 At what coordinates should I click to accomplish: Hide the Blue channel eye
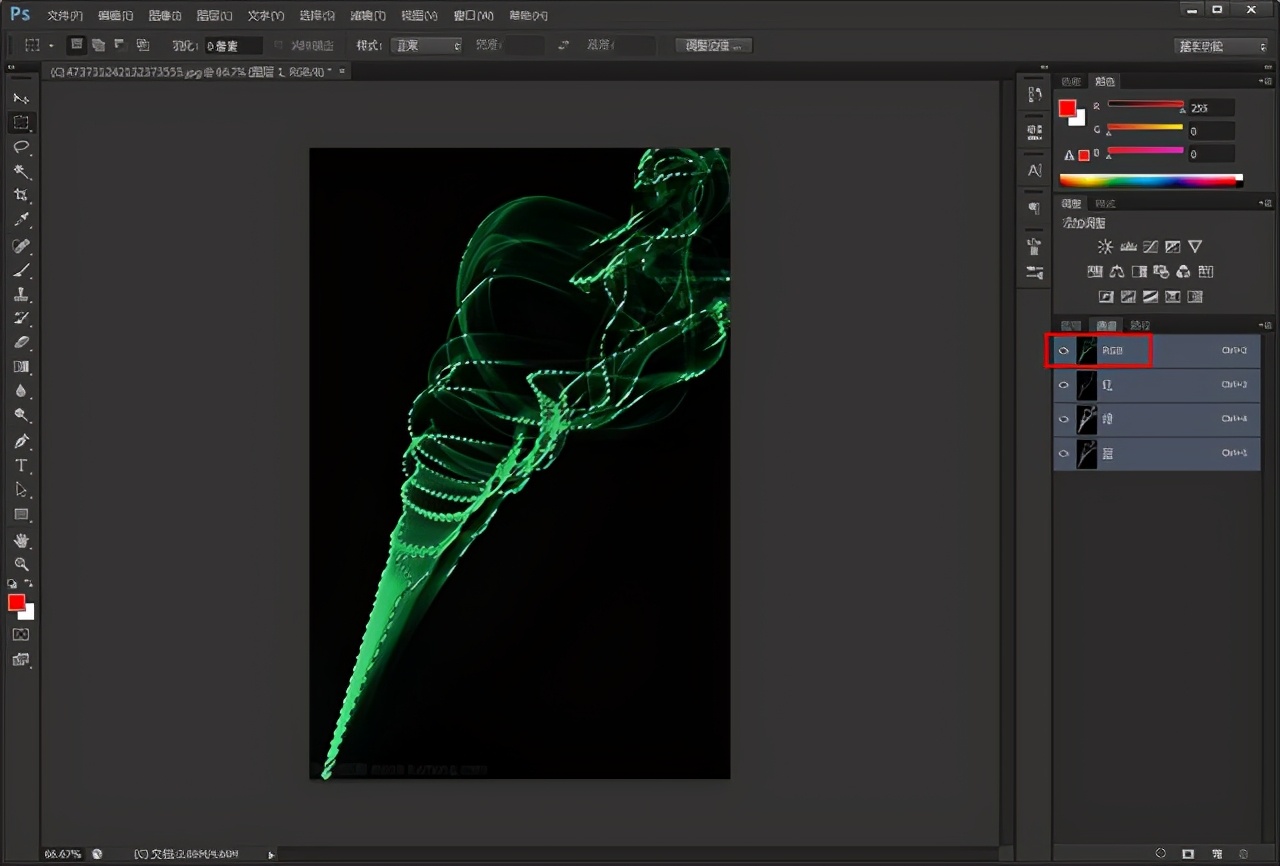click(1064, 453)
